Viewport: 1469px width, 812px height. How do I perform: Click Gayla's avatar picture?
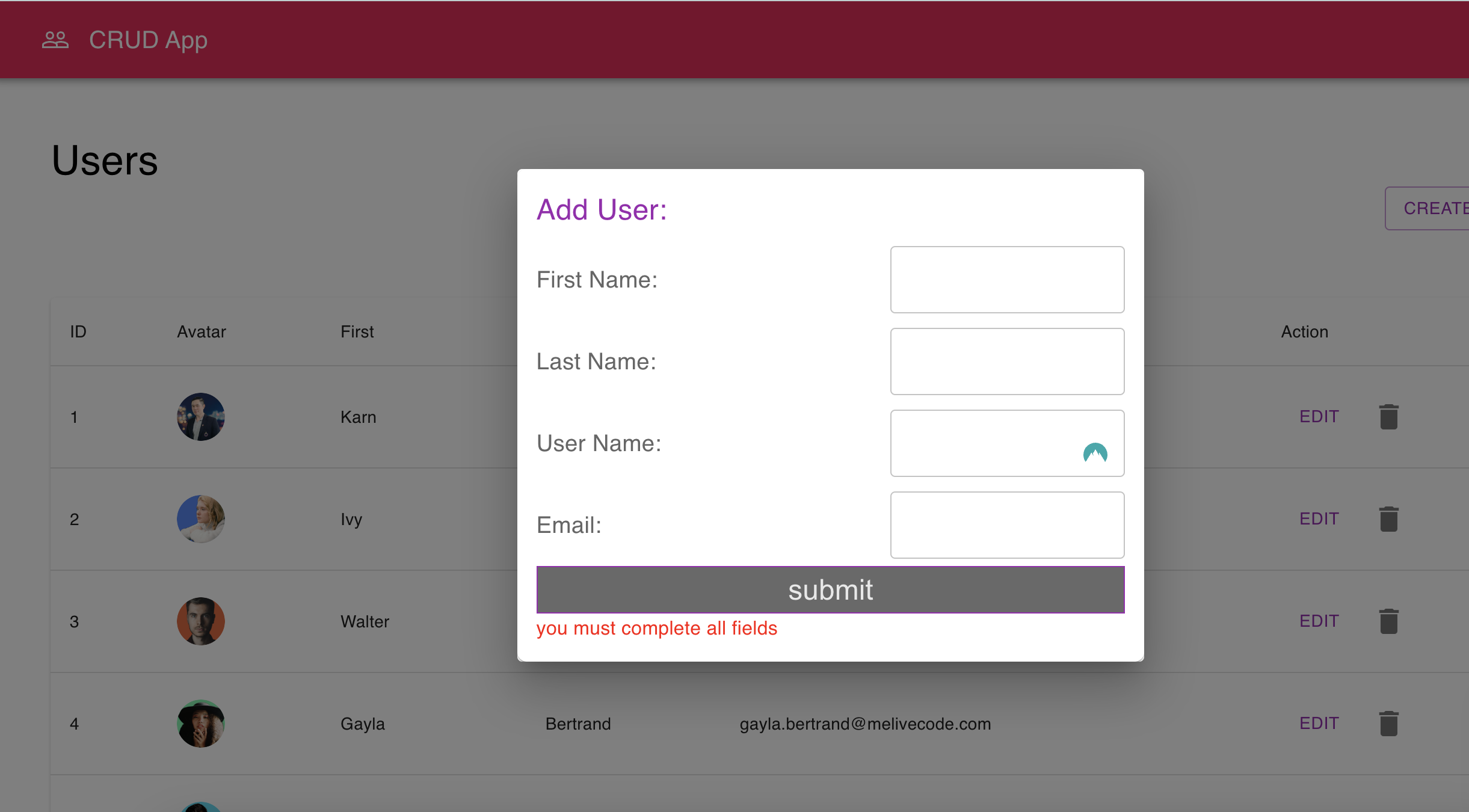point(201,724)
